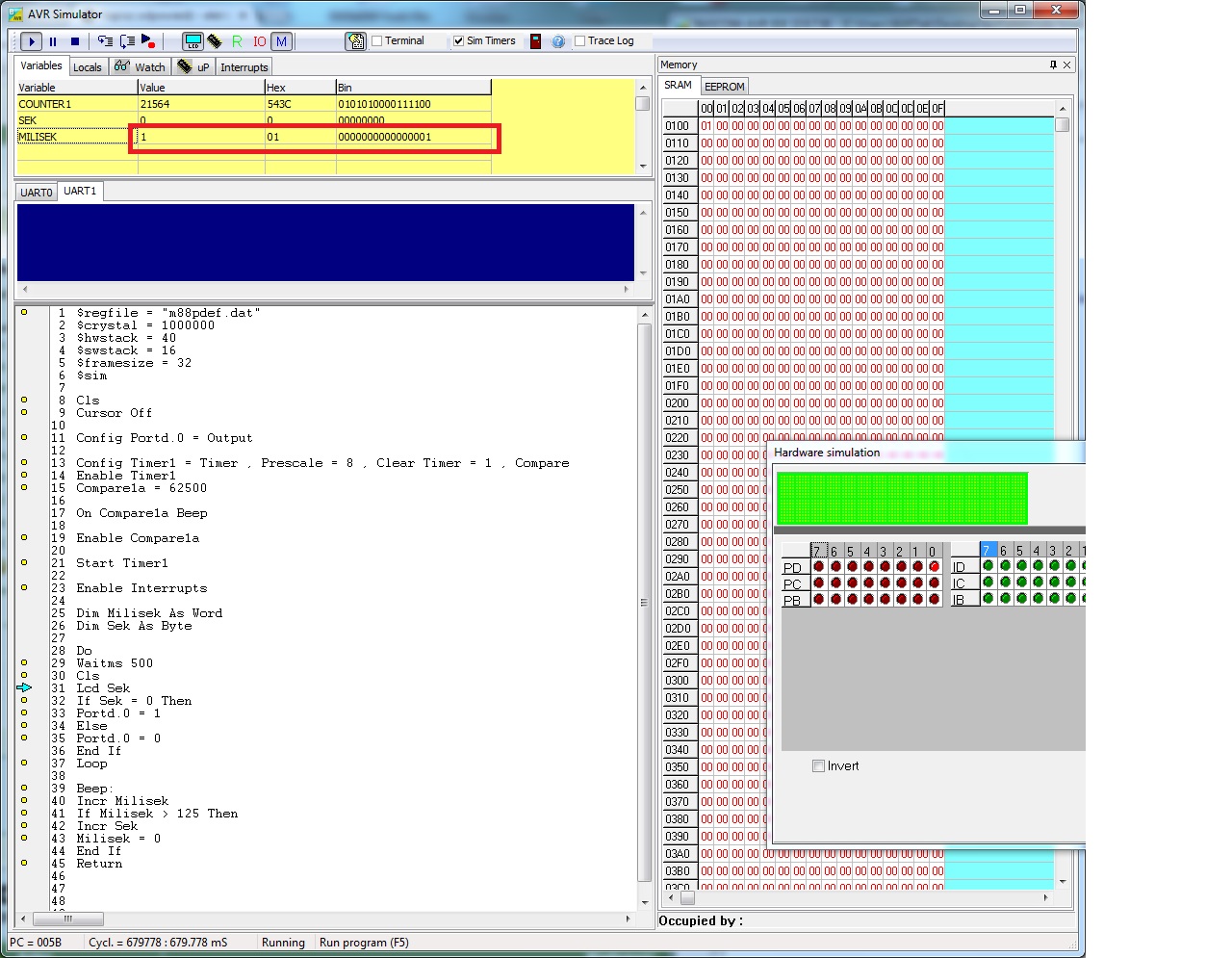Click the variables list scroll-up arrow
Image resolution: width=1232 pixels, height=958 pixels.
click(x=643, y=88)
